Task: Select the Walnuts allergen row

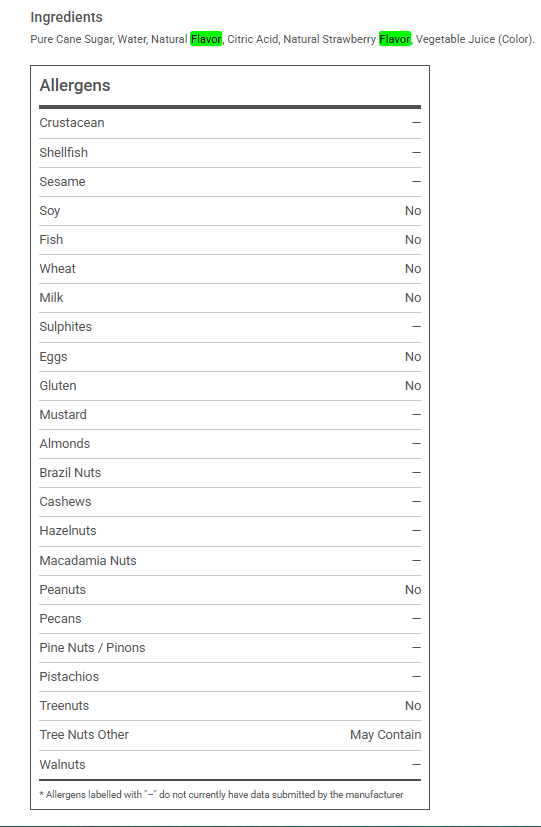Action: click(230, 765)
